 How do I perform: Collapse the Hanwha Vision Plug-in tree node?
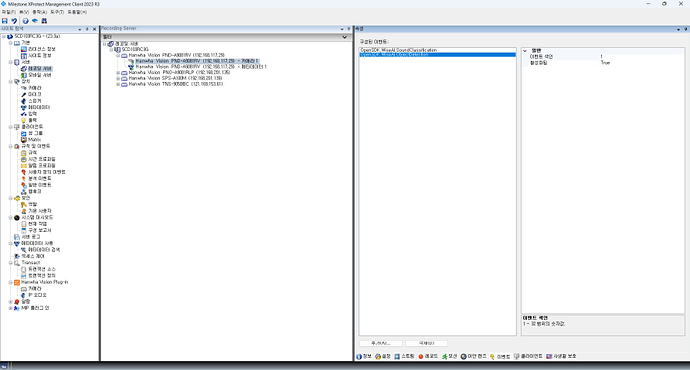11,282
